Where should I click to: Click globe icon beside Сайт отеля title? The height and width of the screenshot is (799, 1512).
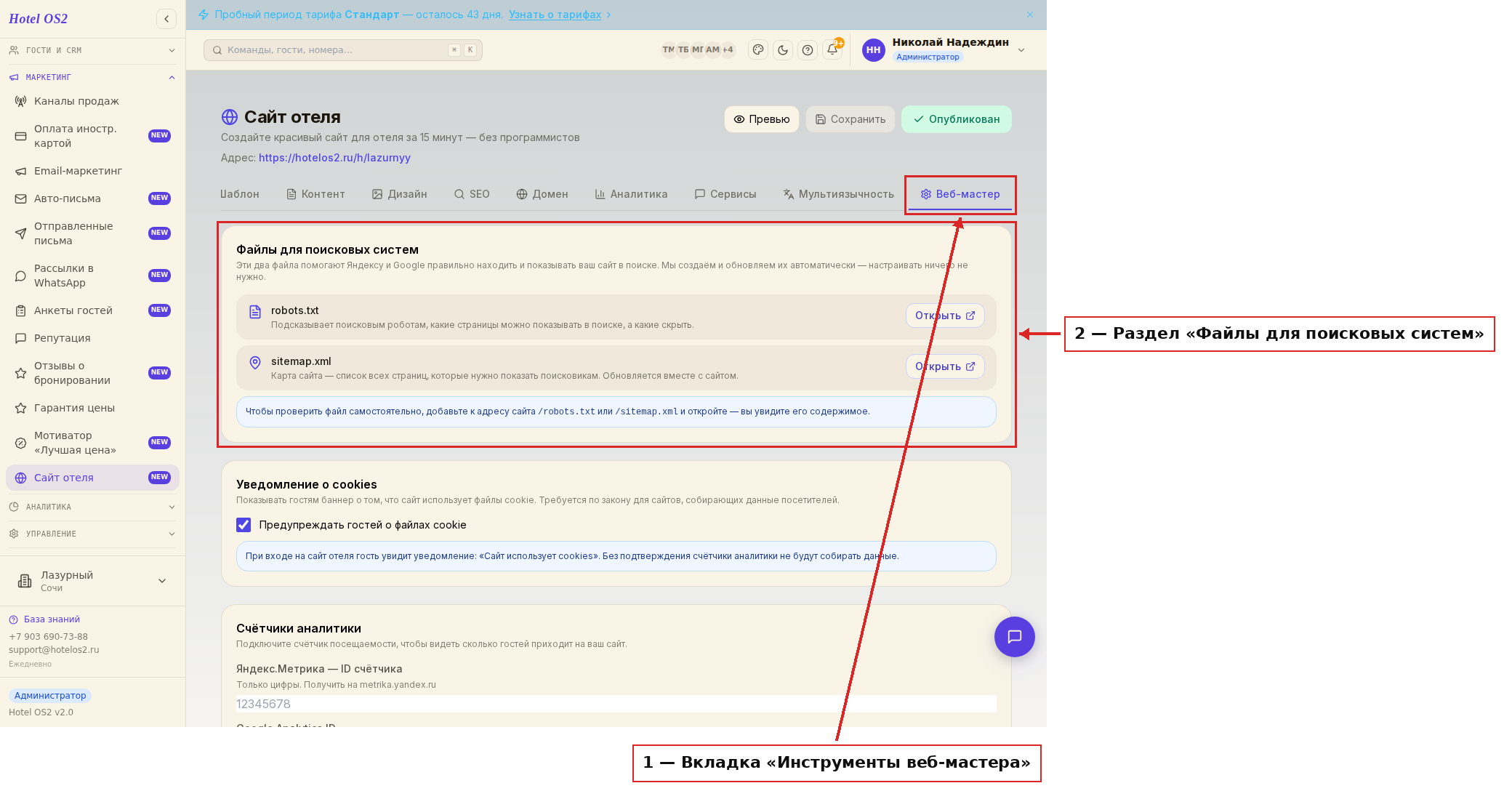[230, 117]
